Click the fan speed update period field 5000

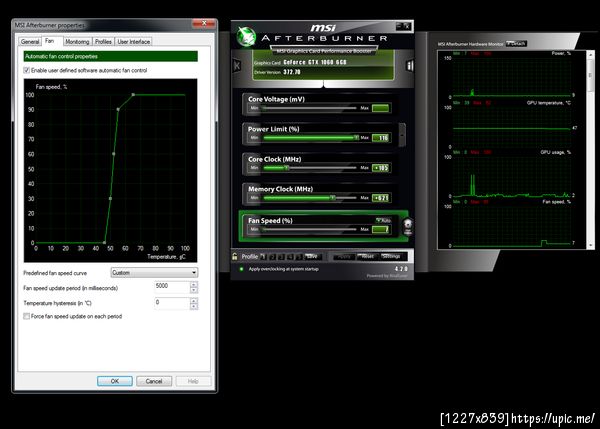[172, 287]
